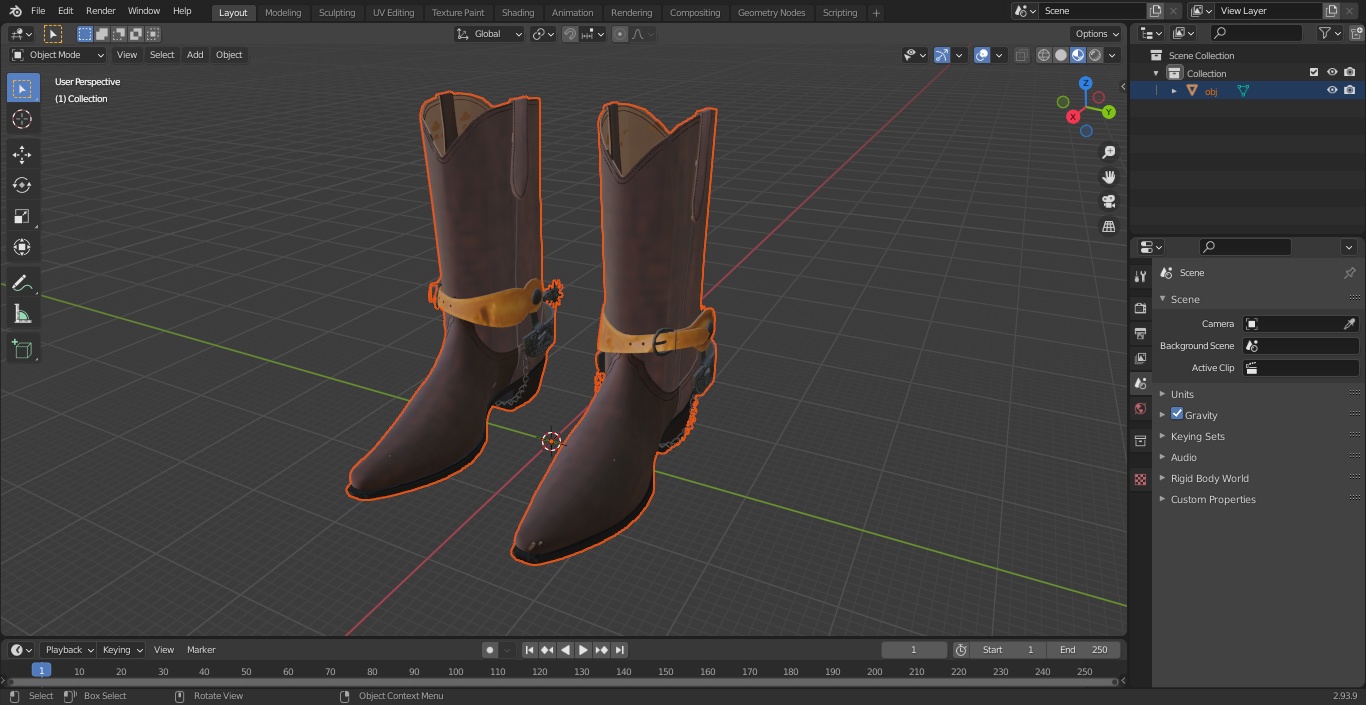The width and height of the screenshot is (1366, 705).
Task: Switch to the Sculpting workspace tab
Action: tap(337, 13)
